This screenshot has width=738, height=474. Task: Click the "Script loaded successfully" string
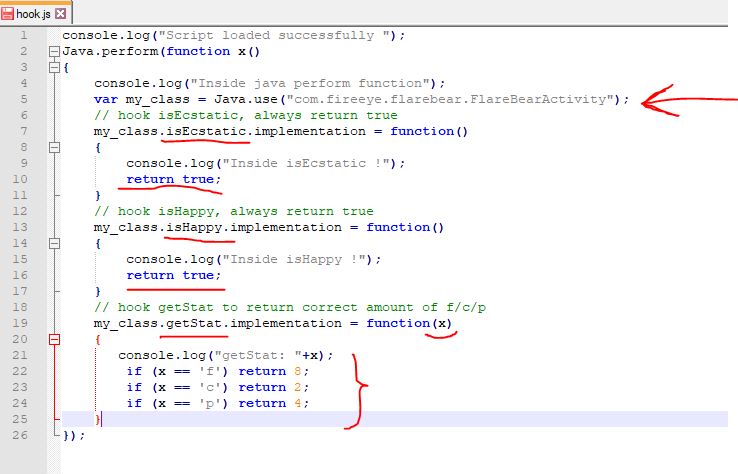coord(277,35)
